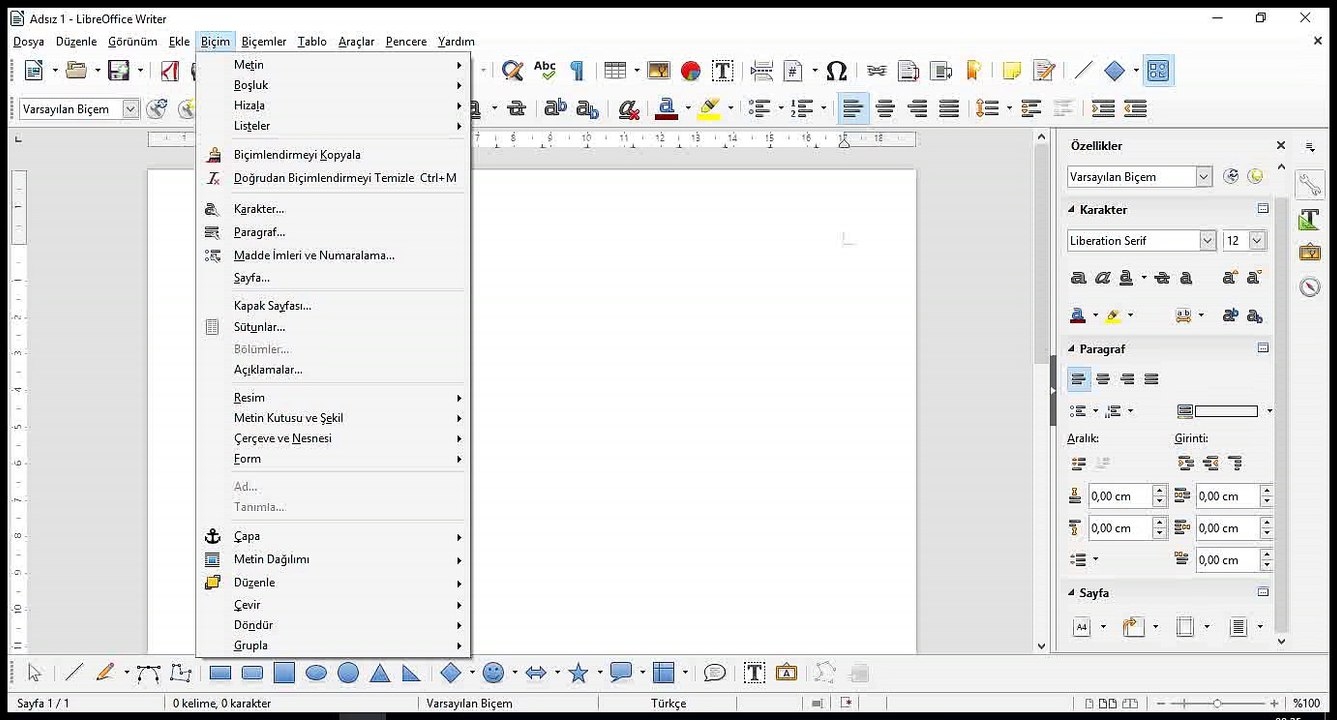Screen dimensions: 1337x720
Task: Insert an image from the toolbar
Action: [659, 70]
